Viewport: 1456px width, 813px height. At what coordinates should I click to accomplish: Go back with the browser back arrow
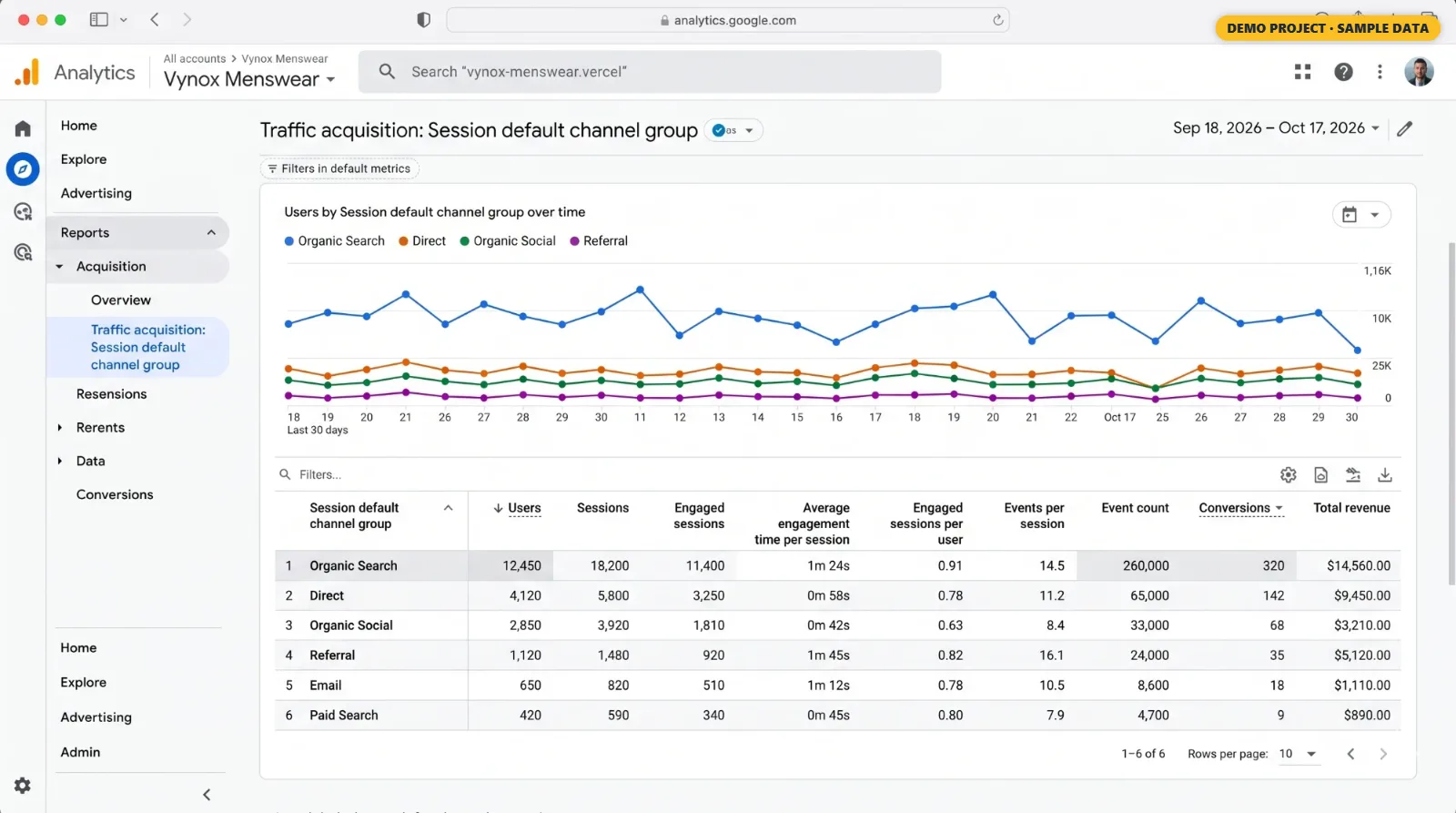[x=155, y=19]
